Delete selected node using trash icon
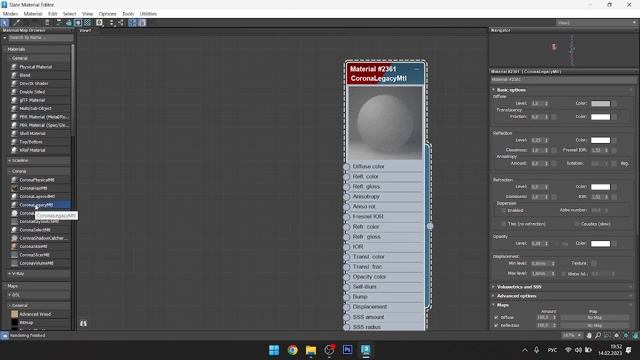This screenshot has width=640, height=360. tap(47, 23)
